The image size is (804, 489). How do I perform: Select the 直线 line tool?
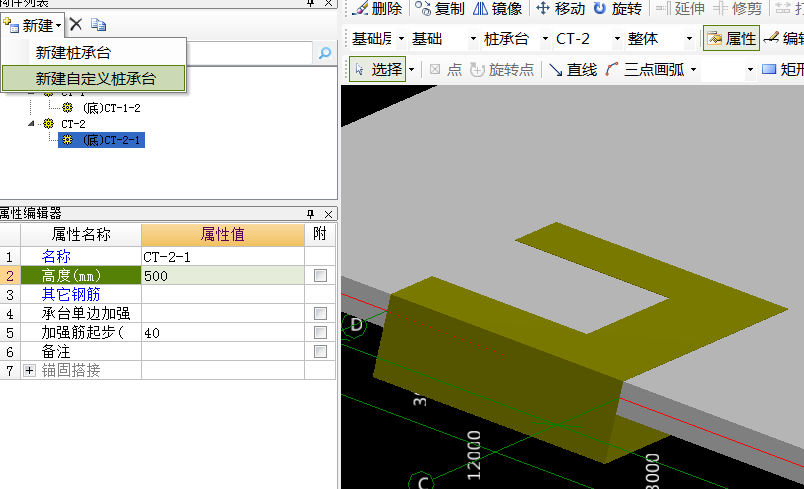click(573, 69)
